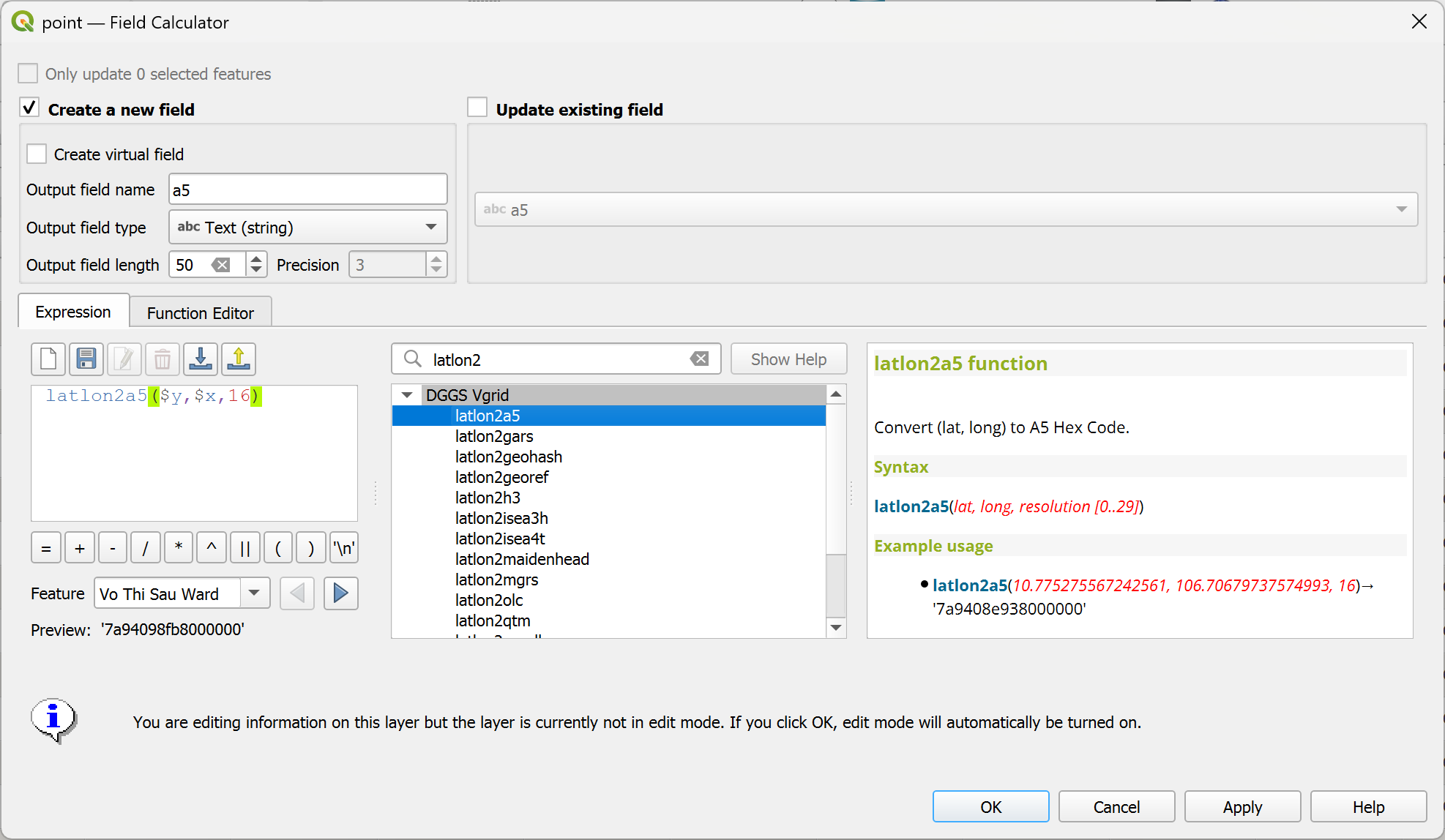
Task: Enable Create virtual field checkbox
Action: pos(37,154)
